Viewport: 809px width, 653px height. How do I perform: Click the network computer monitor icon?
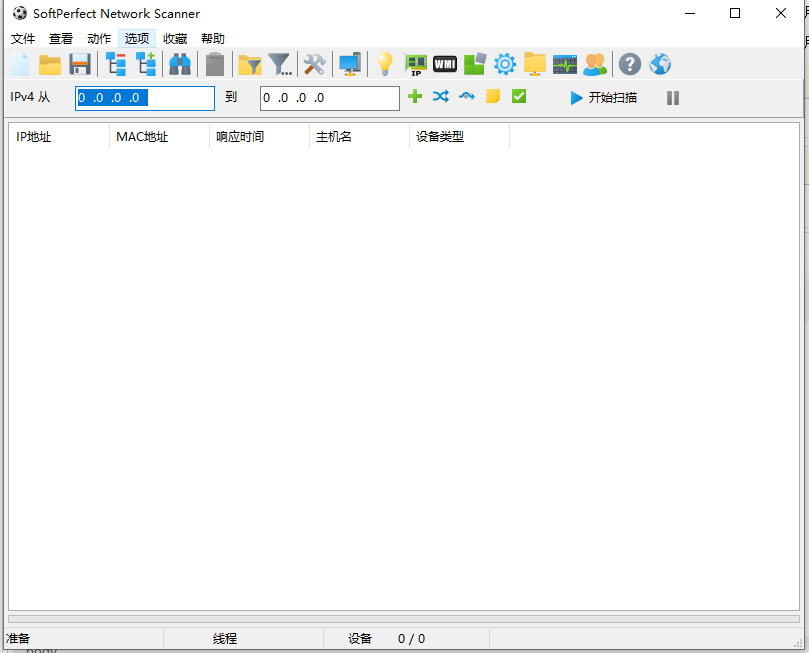click(350, 64)
